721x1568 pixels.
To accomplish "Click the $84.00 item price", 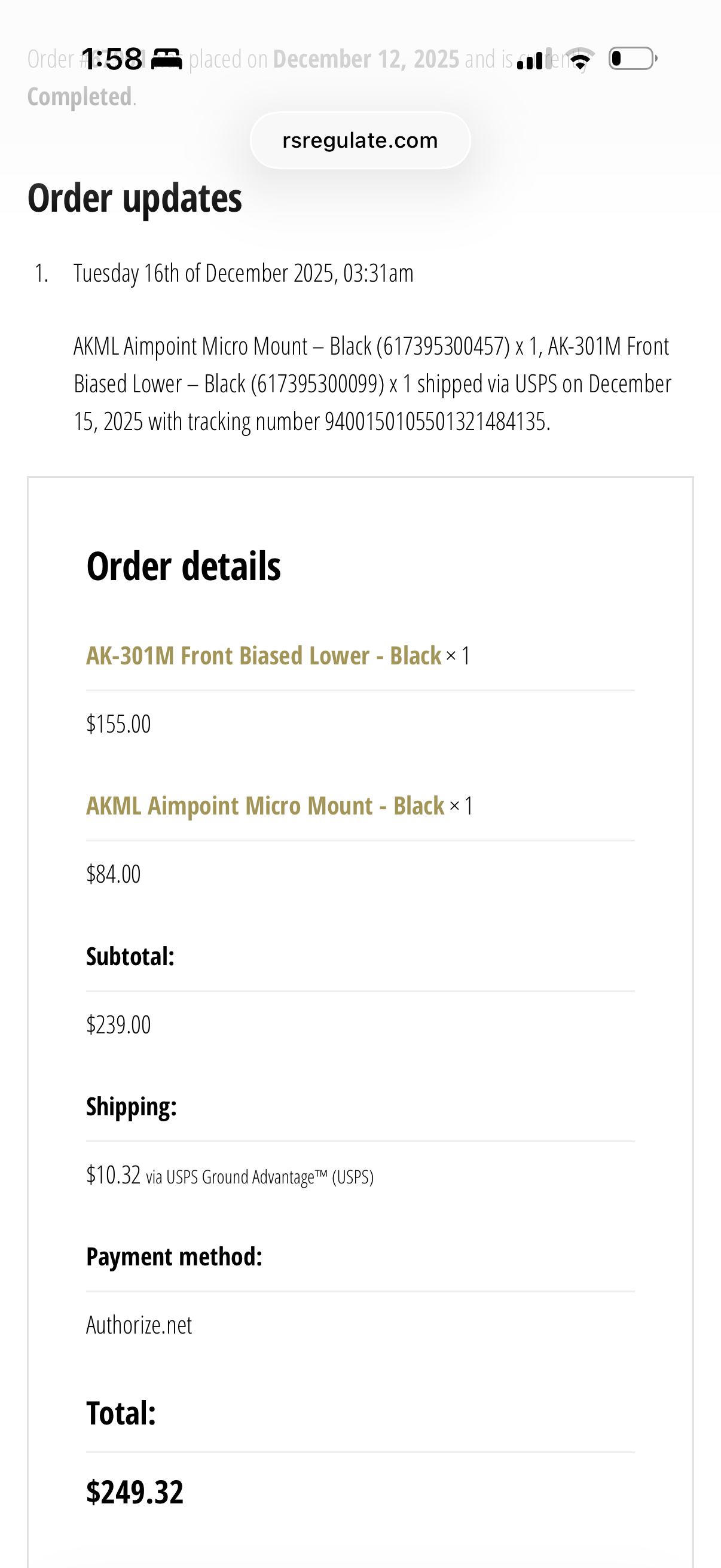I will pos(113,874).
